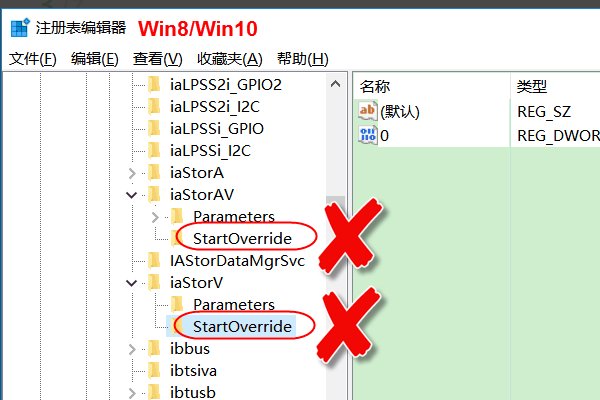Click the ibtusb key name
The height and width of the screenshot is (400, 600).
click(192, 392)
